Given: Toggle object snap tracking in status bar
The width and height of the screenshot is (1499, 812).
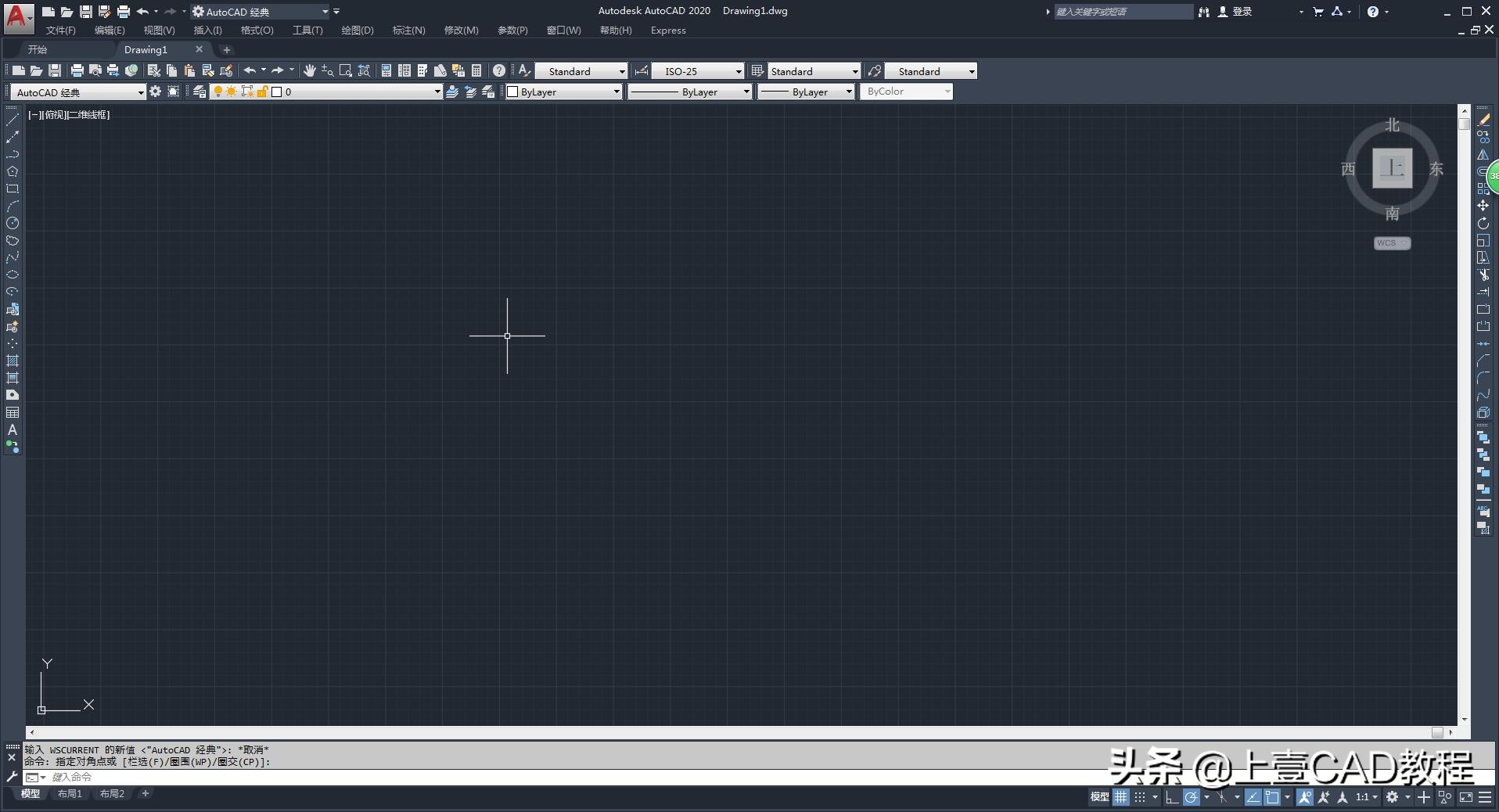Looking at the screenshot, I should click(1253, 797).
